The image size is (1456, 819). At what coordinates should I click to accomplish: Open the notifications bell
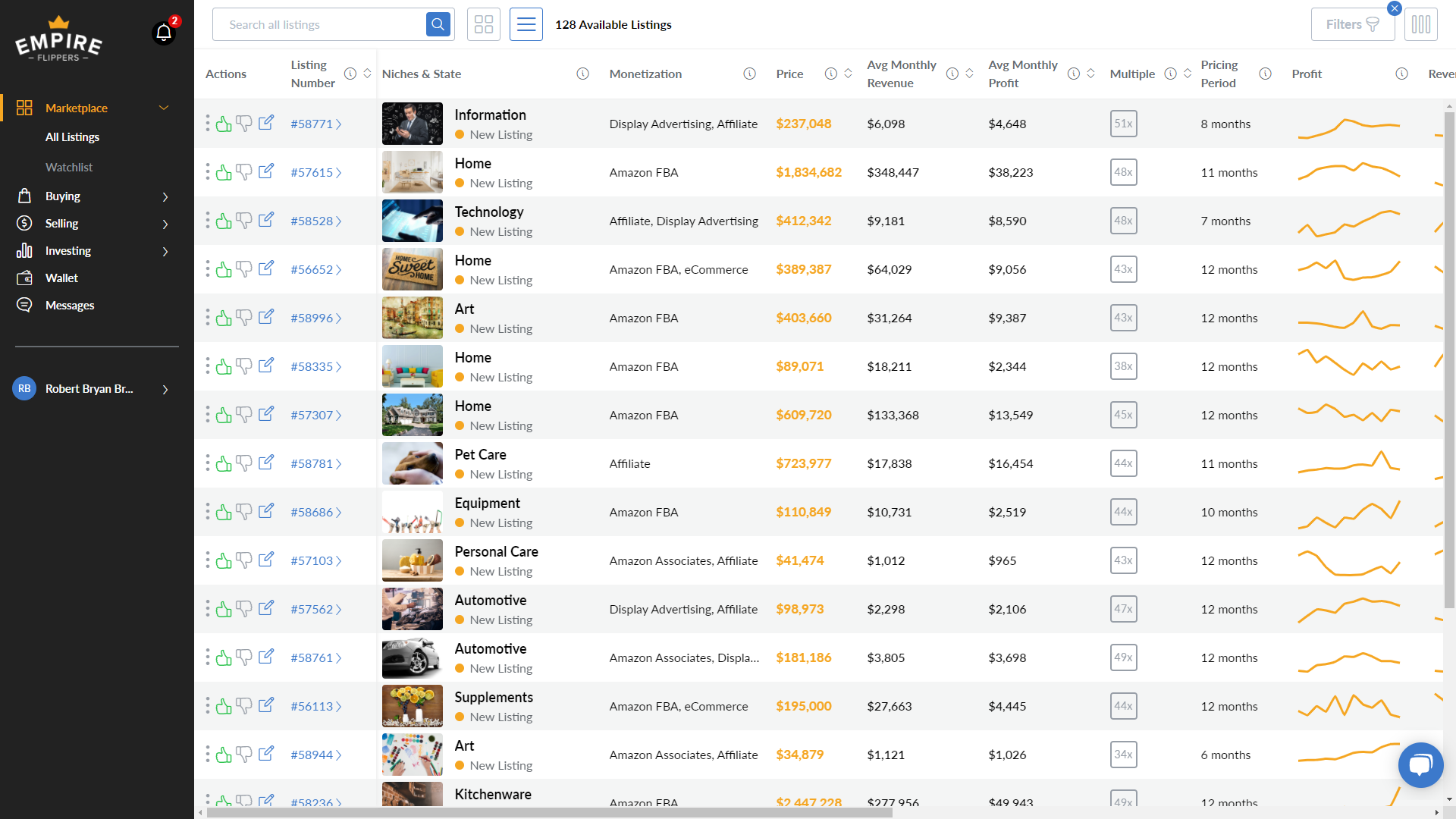(x=164, y=33)
